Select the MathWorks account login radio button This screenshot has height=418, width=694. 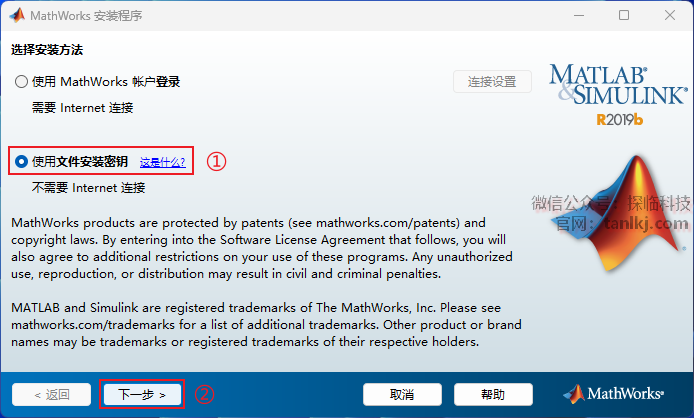pos(21,82)
